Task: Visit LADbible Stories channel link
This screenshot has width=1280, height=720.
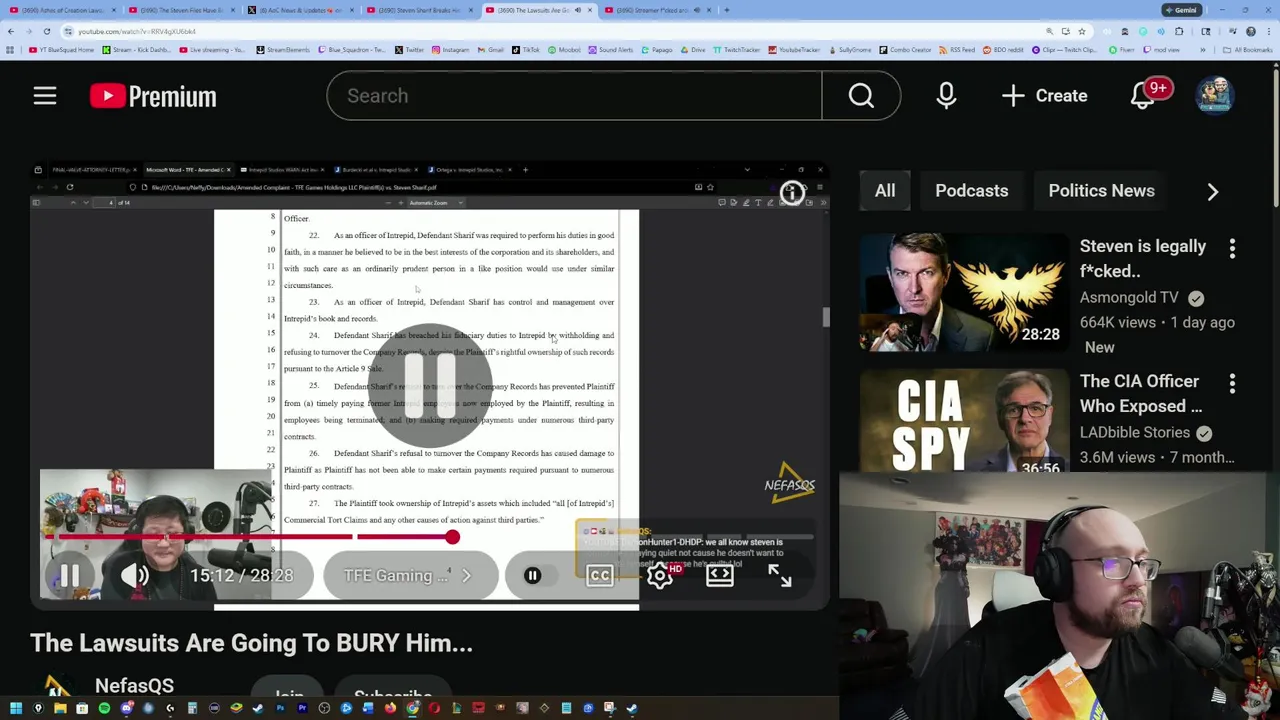Action: point(1135,432)
